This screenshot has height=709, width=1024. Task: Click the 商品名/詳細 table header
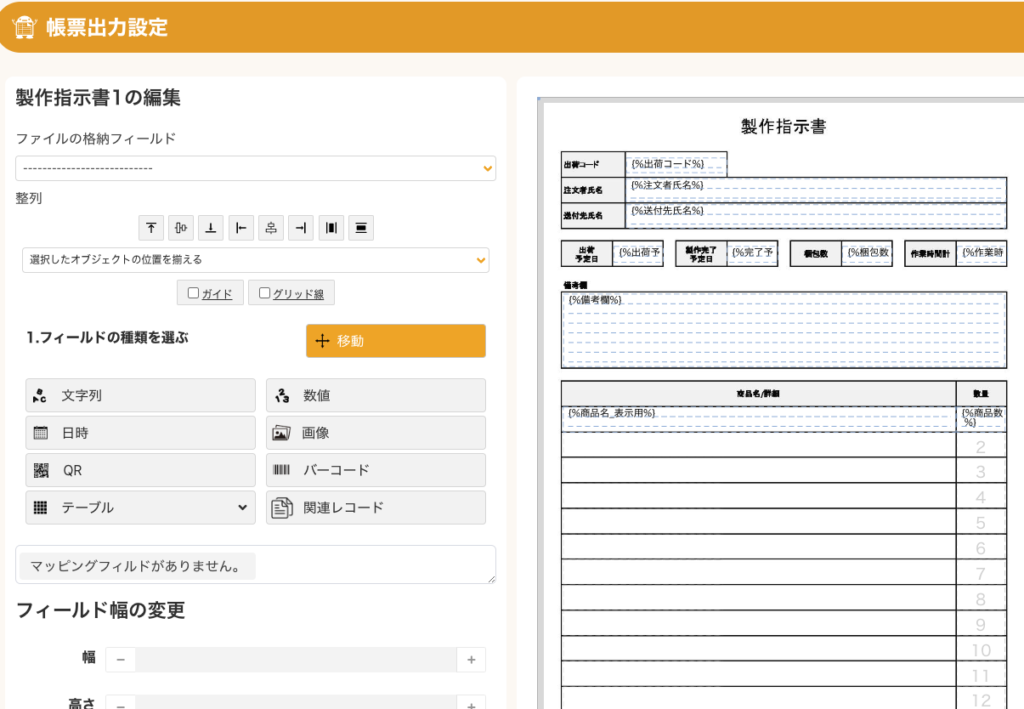tap(758, 394)
